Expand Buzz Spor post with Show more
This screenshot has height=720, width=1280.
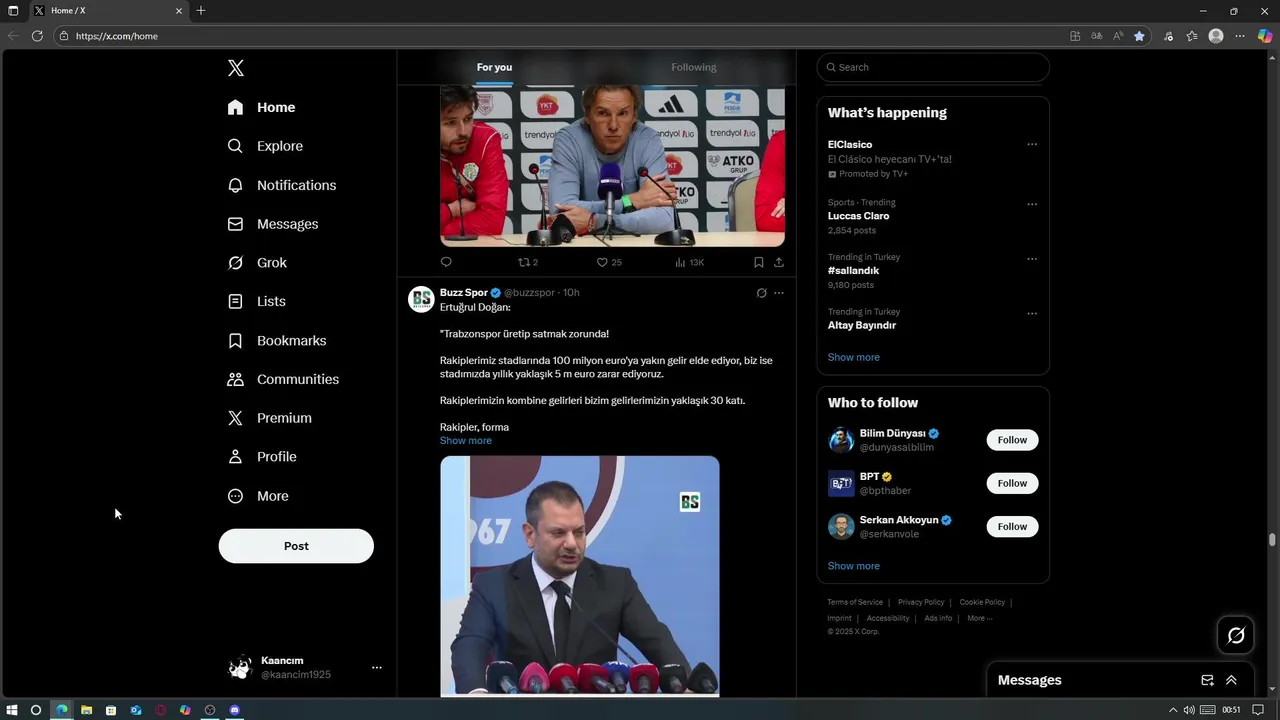click(x=465, y=440)
